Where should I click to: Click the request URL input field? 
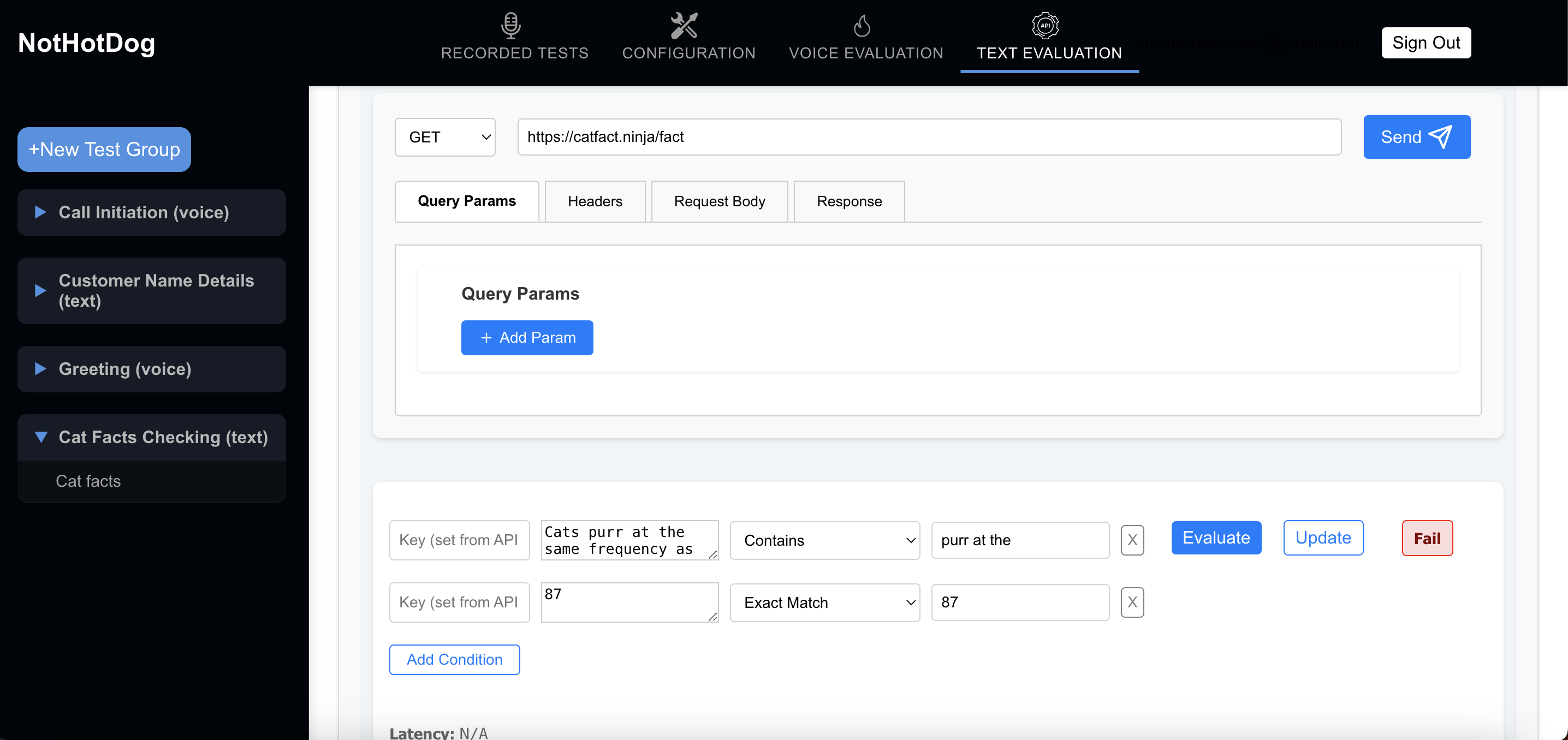[x=928, y=137]
